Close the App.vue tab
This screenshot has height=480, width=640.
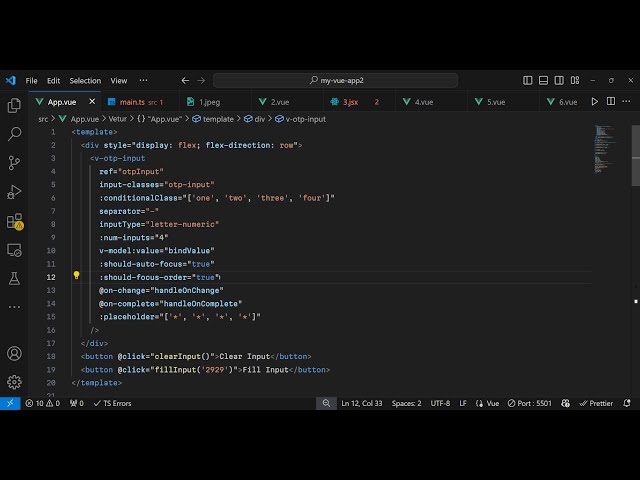[93, 101]
